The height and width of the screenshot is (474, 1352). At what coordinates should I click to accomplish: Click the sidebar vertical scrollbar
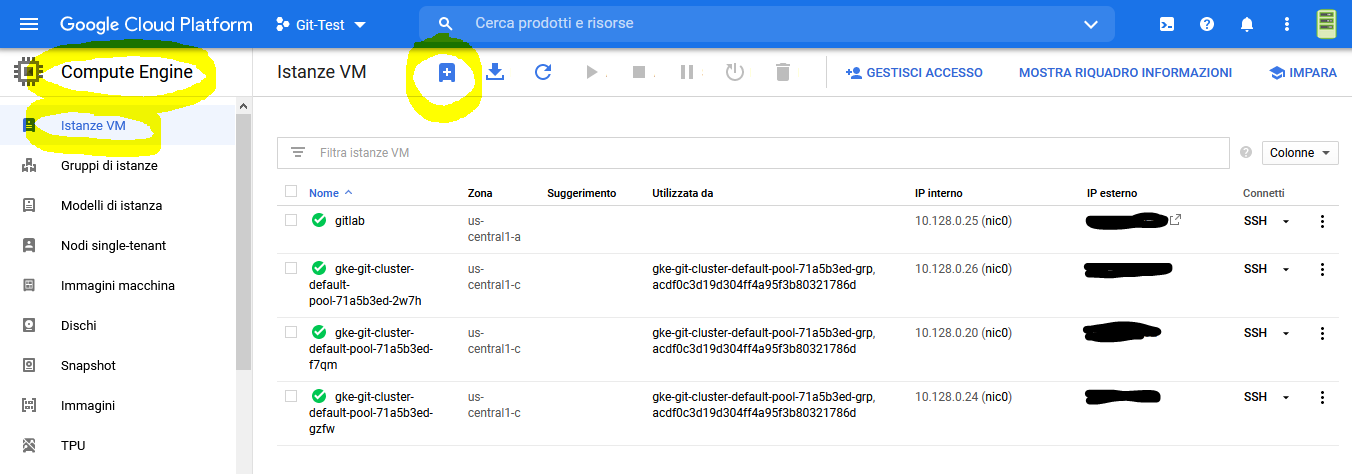click(x=244, y=240)
